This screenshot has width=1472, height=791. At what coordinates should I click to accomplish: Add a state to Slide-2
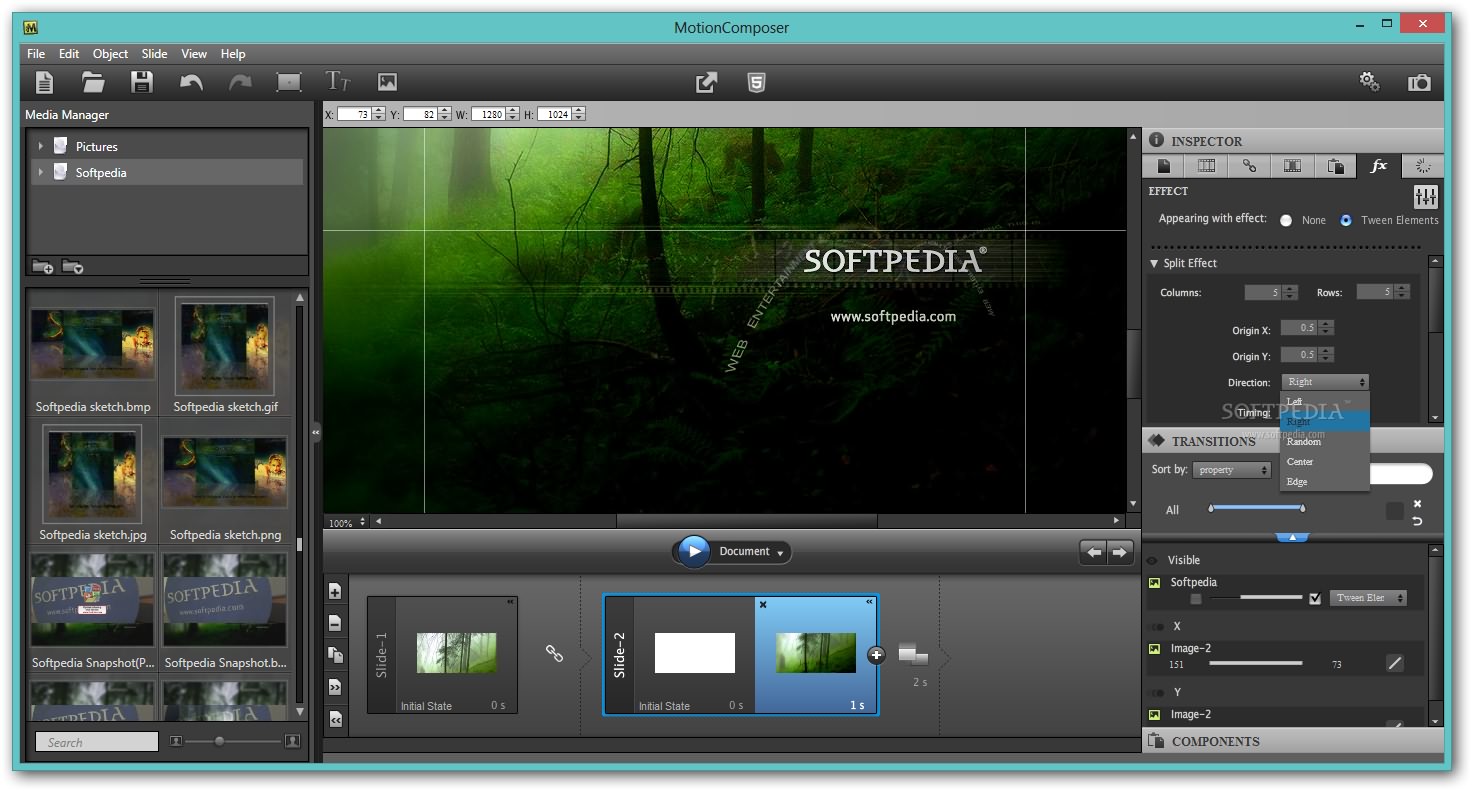pos(877,655)
